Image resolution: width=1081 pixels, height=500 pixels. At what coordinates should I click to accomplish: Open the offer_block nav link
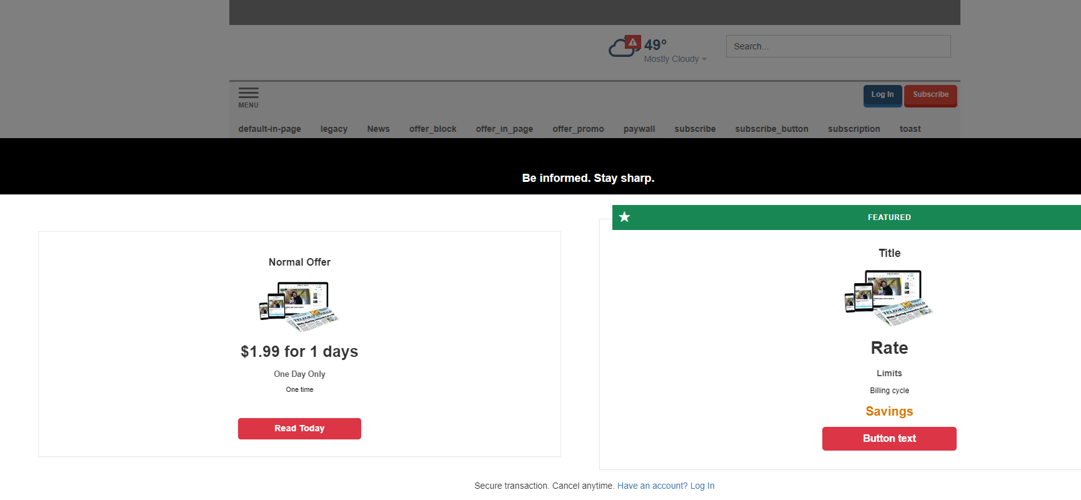[432, 129]
